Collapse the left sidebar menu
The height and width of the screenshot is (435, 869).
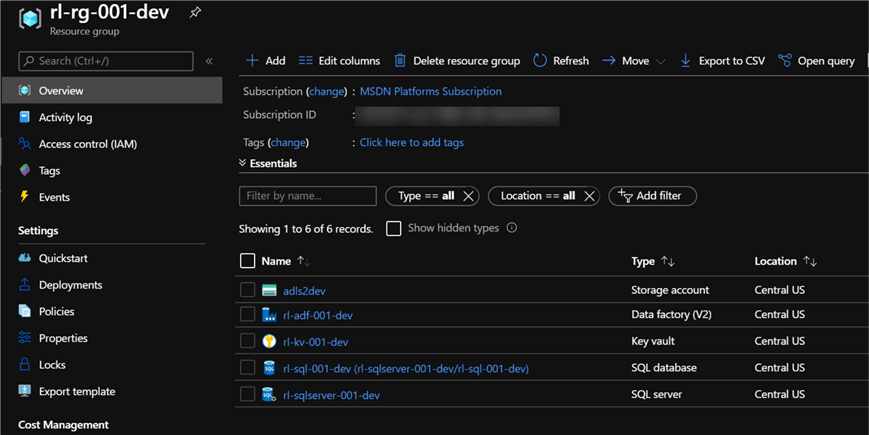coord(209,61)
